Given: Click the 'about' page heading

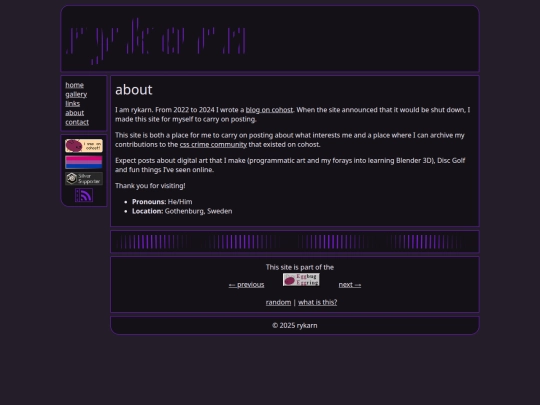Looking at the screenshot, I should 134,90.
